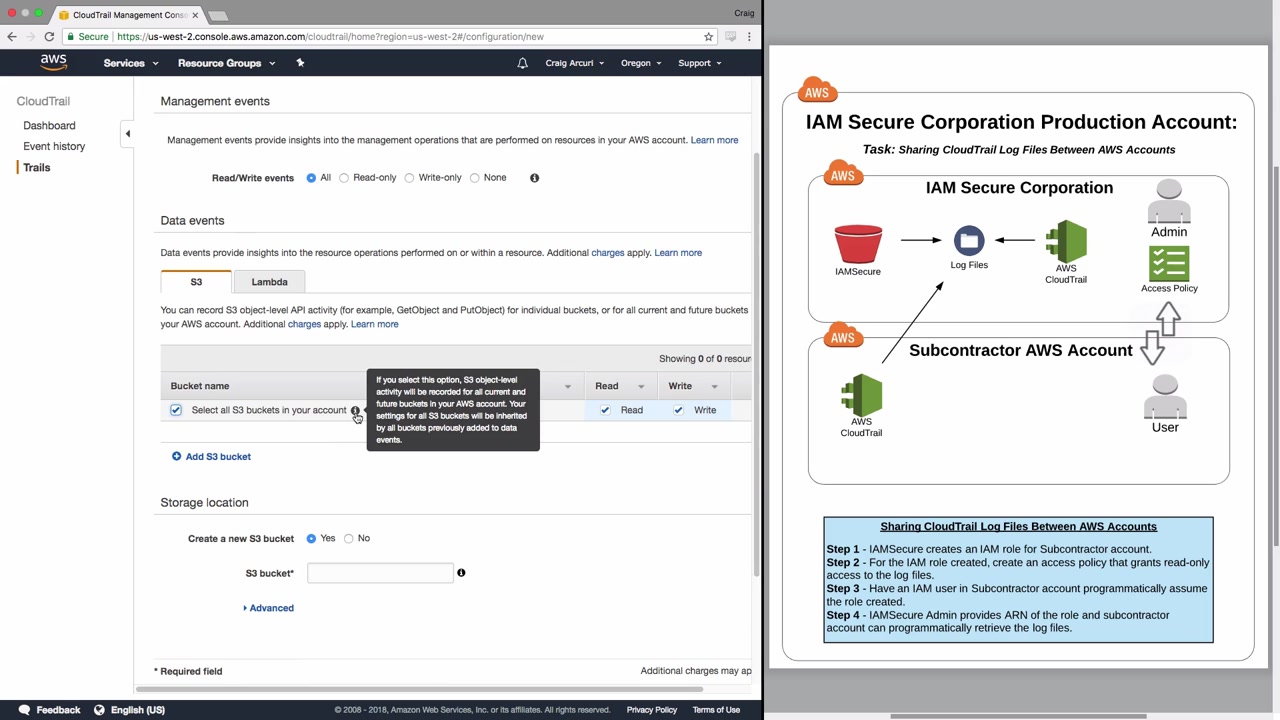Toggle the Read checkbox for all buckets
Image resolution: width=1280 pixels, height=720 pixels.
pos(605,410)
